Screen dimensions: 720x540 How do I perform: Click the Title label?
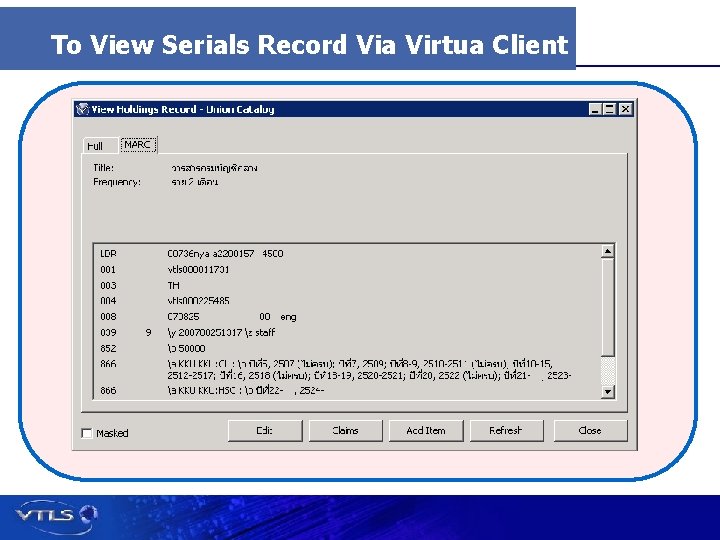pyautogui.click(x=103, y=168)
